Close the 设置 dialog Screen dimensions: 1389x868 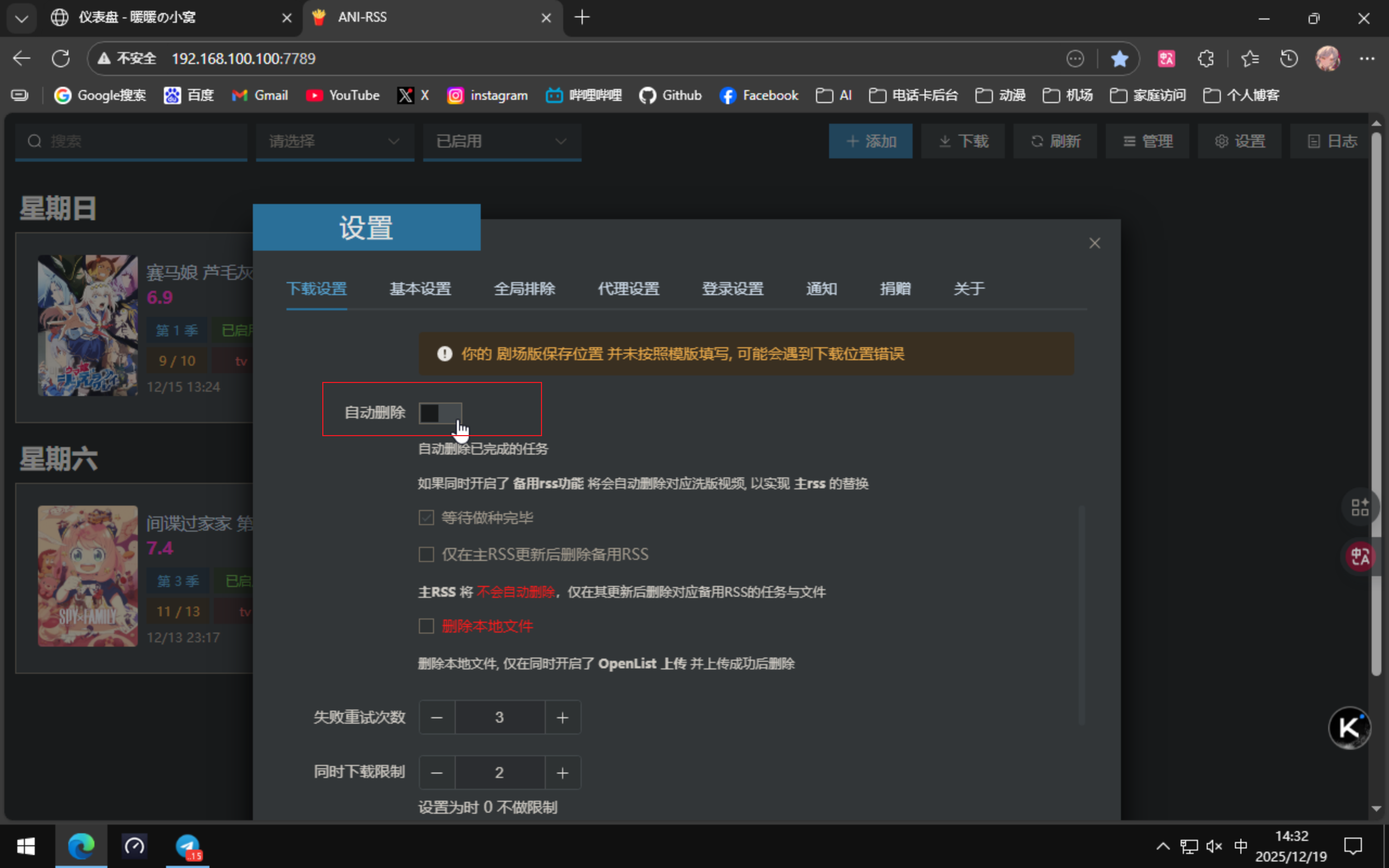[x=1094, y=243]
